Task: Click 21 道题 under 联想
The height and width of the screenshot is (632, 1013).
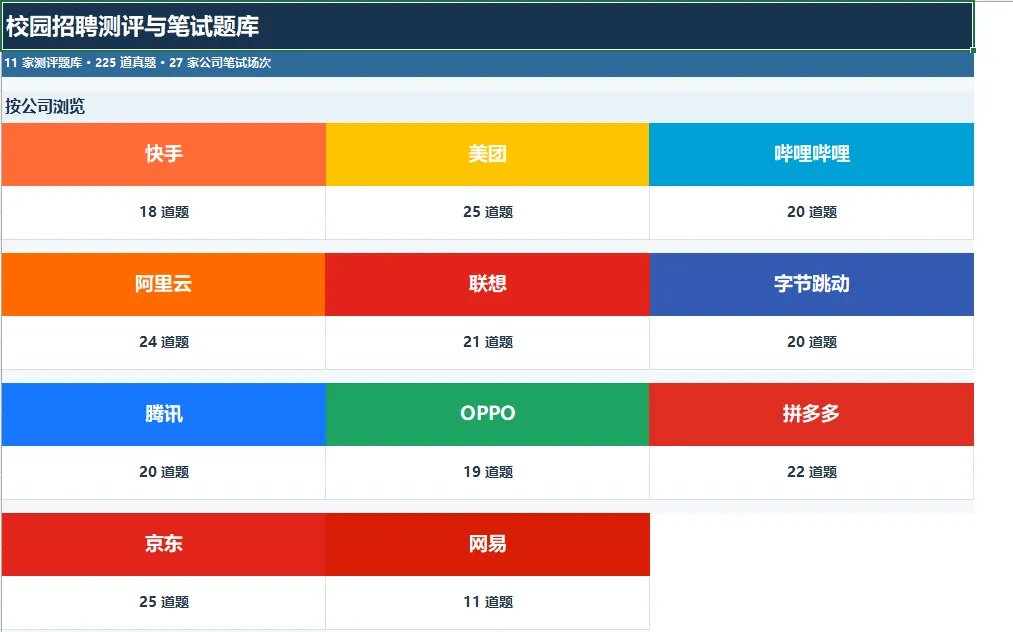Action: pyautogui.click(x=487, y=342)
